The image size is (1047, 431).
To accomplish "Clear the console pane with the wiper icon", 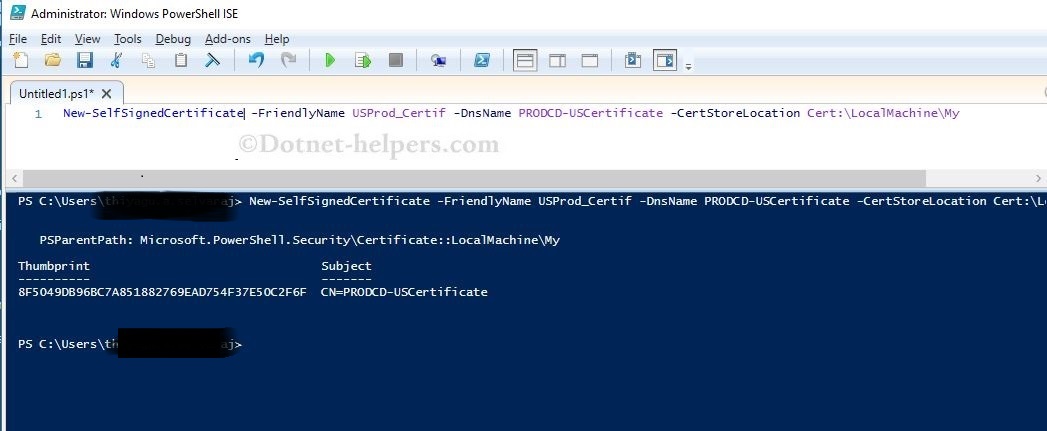I will point(212,60).
